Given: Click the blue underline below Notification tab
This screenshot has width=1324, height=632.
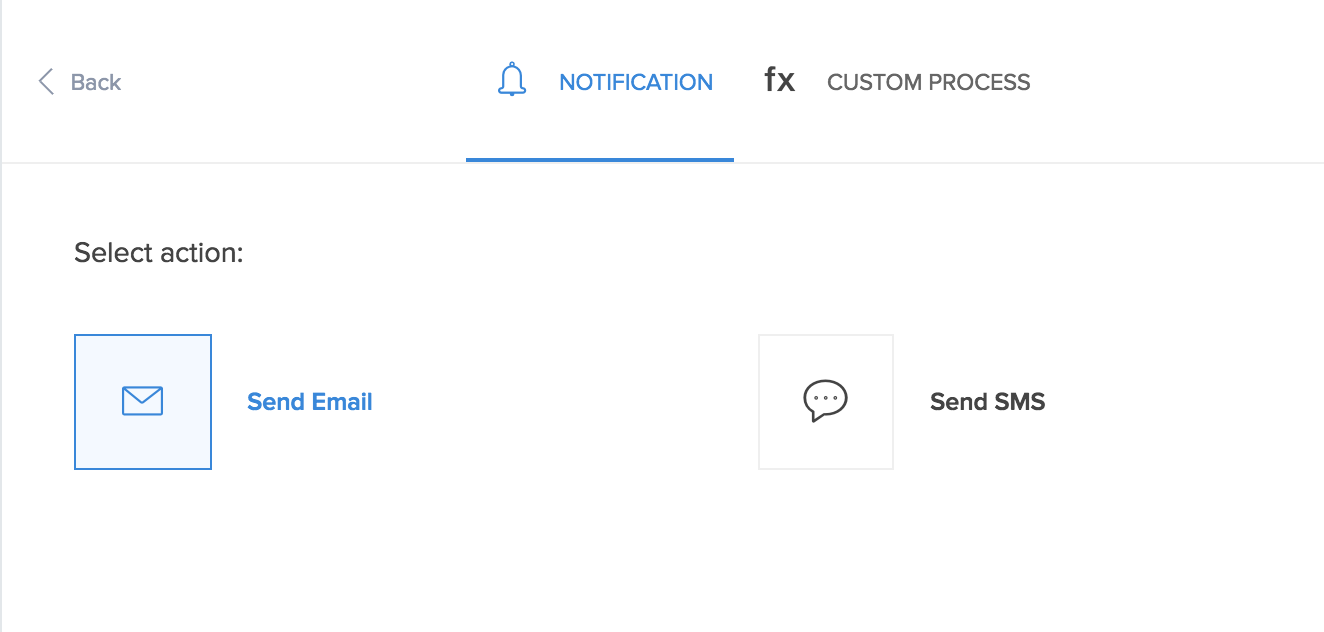Looking at the screenshot, I should click(600, 160).
